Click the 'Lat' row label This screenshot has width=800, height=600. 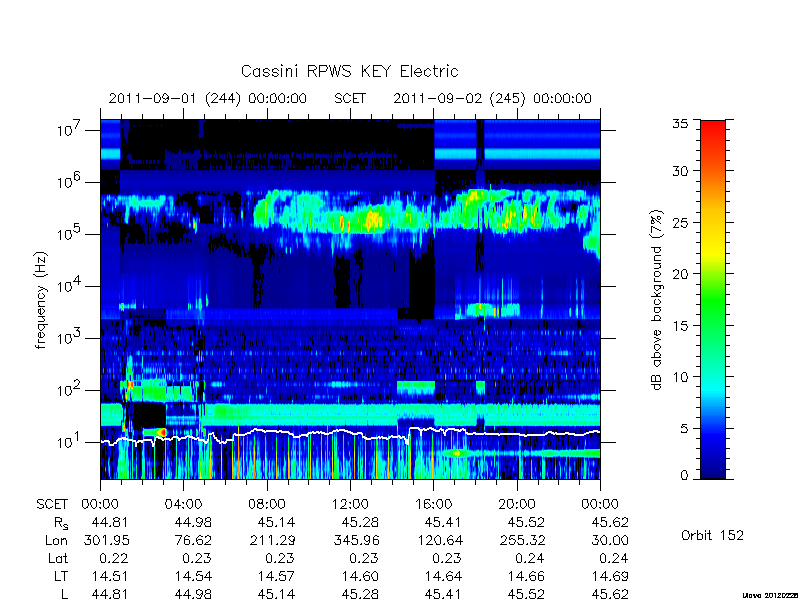58,558
